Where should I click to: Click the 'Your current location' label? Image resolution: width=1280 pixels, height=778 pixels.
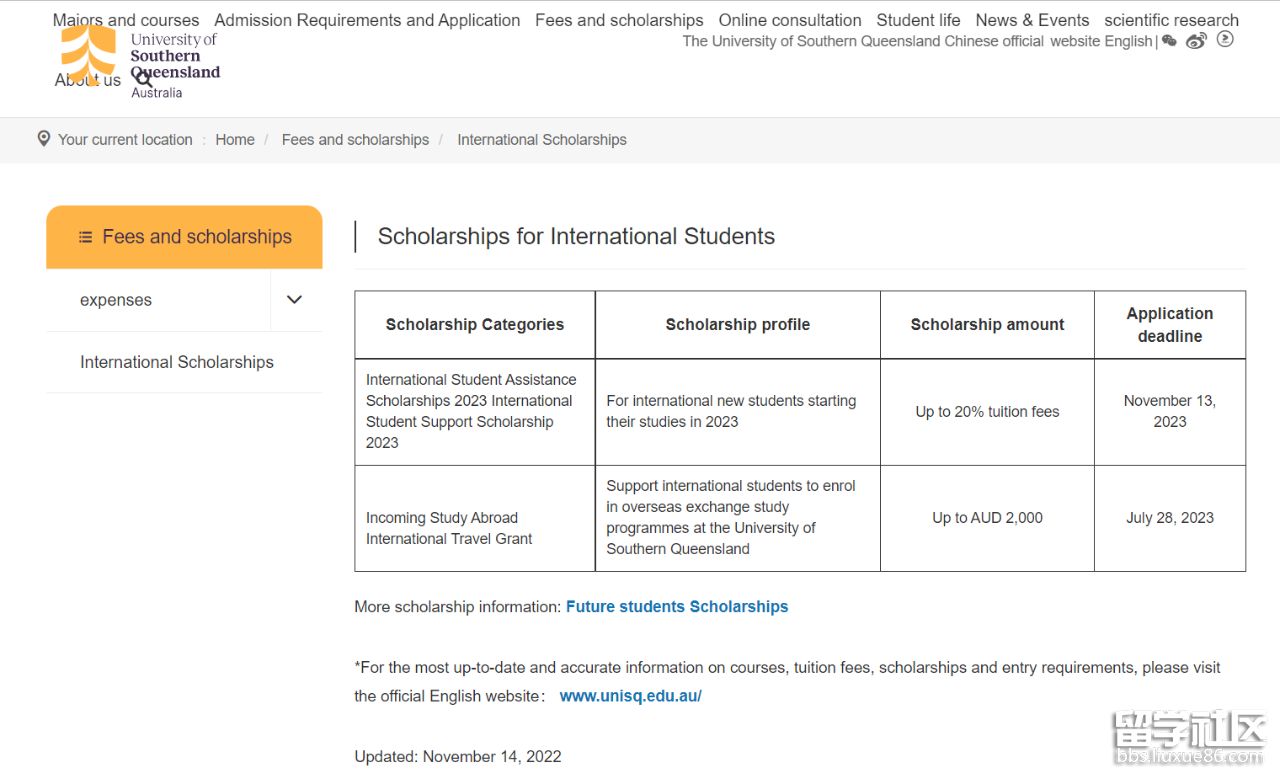pyautogui.click(x=125, y=139)
